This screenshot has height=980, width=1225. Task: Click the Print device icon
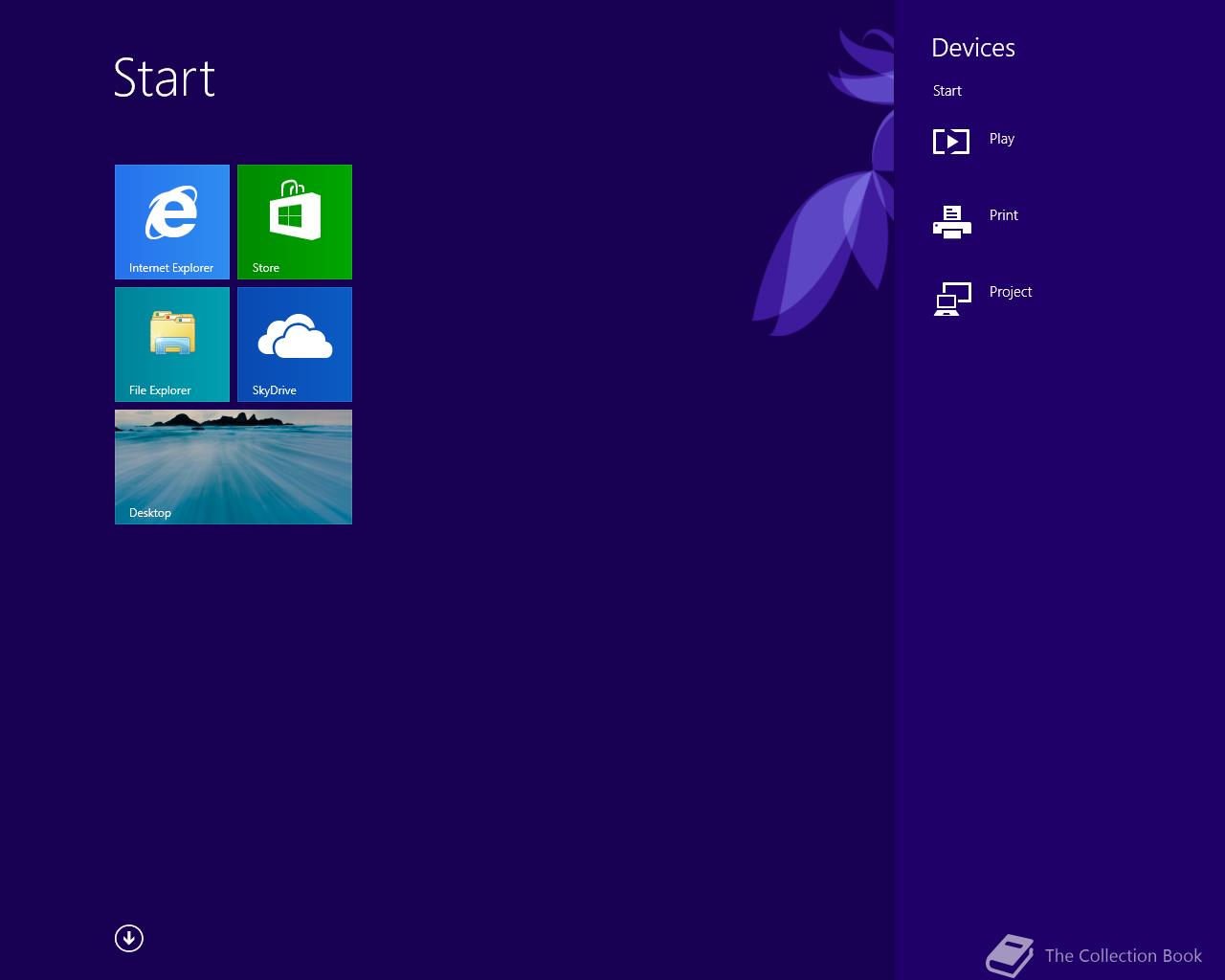(x=951, y=222)
